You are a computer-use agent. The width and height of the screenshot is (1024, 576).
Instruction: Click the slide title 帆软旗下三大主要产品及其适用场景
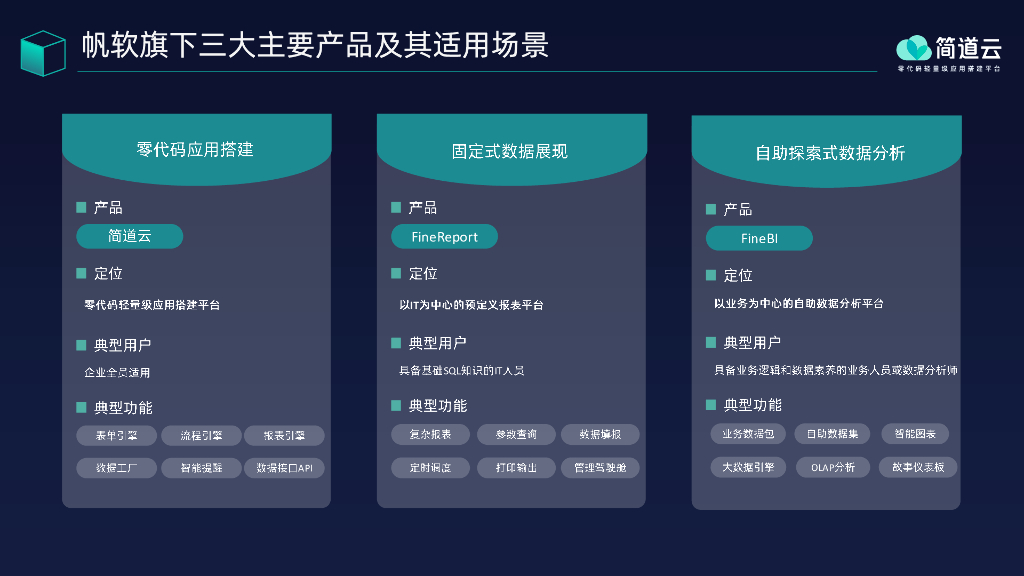tap(315, 47)
